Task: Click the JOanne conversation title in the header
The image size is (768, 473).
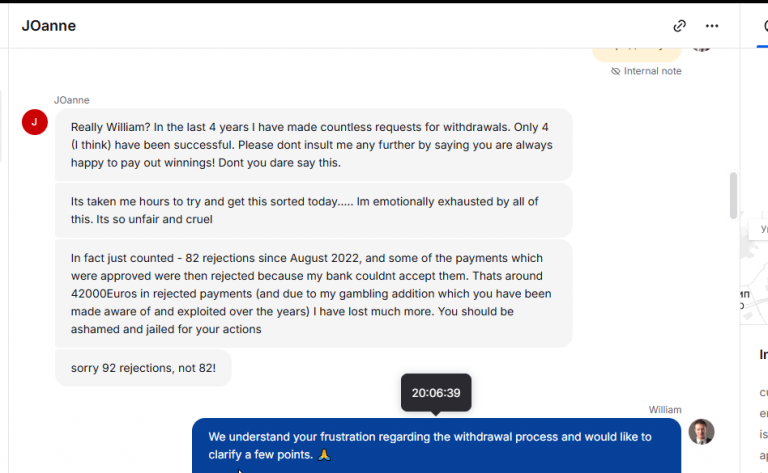Action: tap(49, 26)
